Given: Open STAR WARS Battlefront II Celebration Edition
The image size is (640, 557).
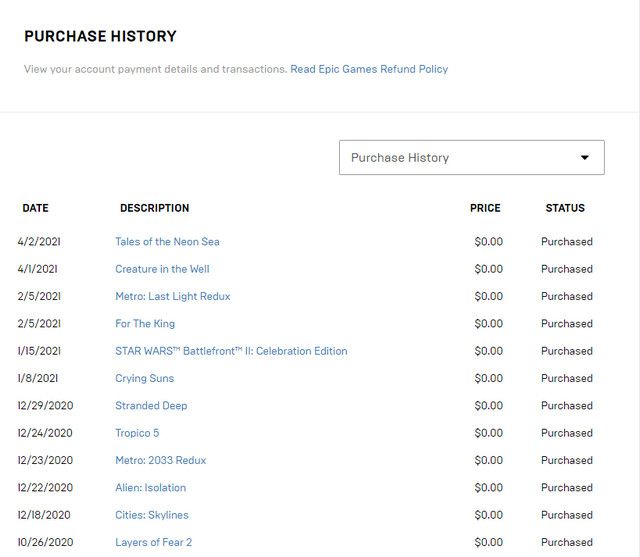Looking at the screenshot, I should tap(231, 351).
